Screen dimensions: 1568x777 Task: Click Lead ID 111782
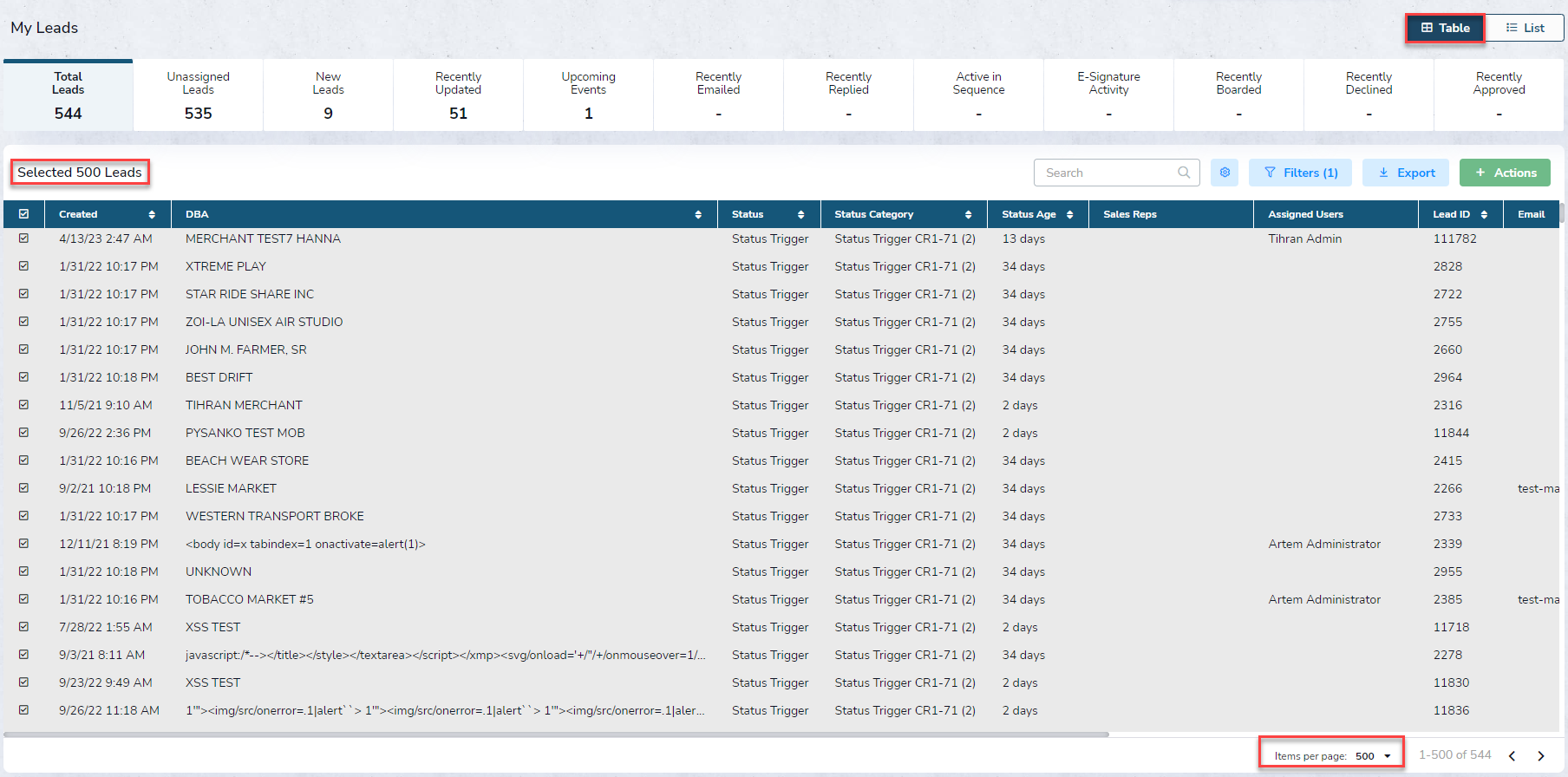coord(1454,238)
